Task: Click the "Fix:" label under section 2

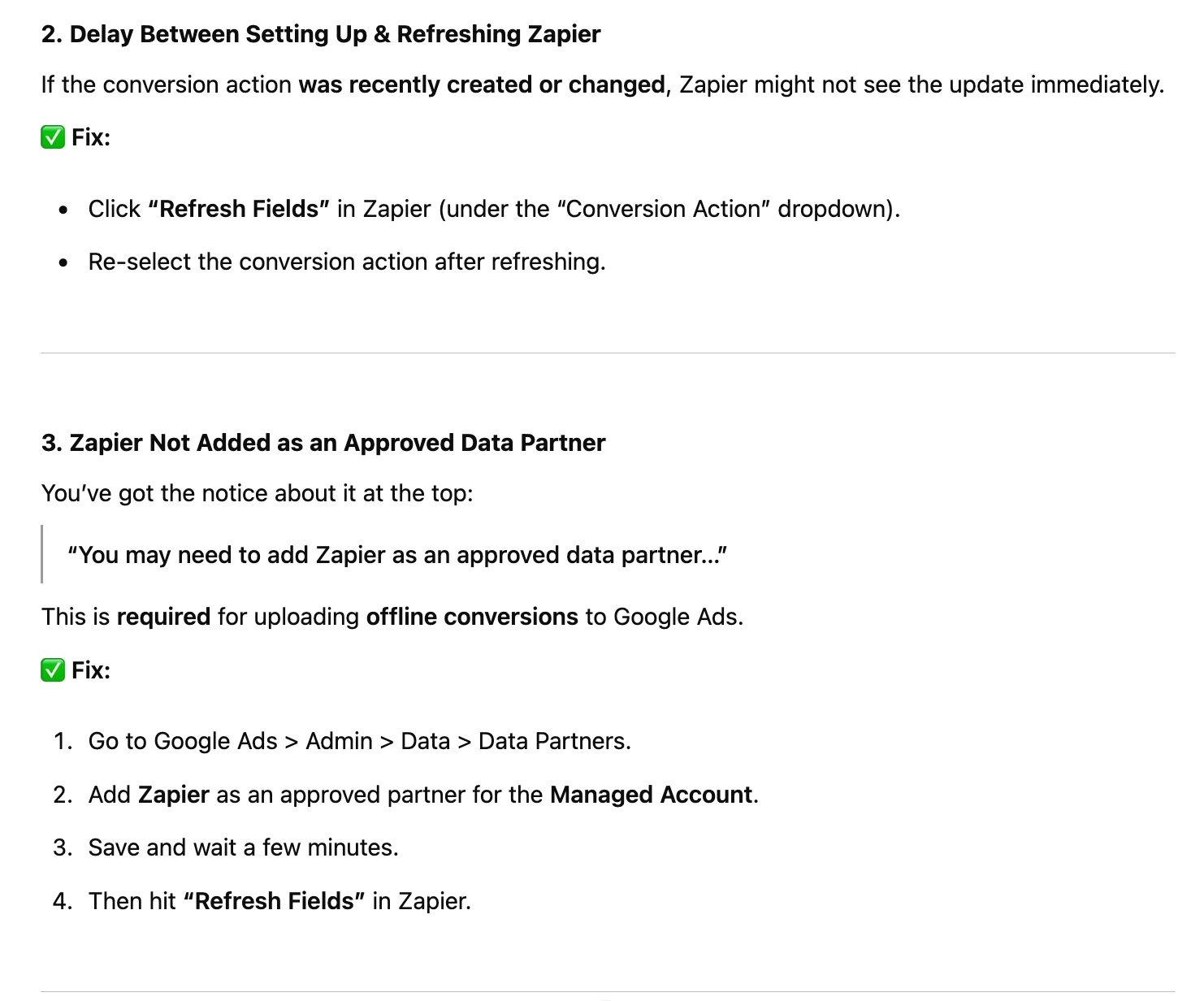Action: [91, 137]
